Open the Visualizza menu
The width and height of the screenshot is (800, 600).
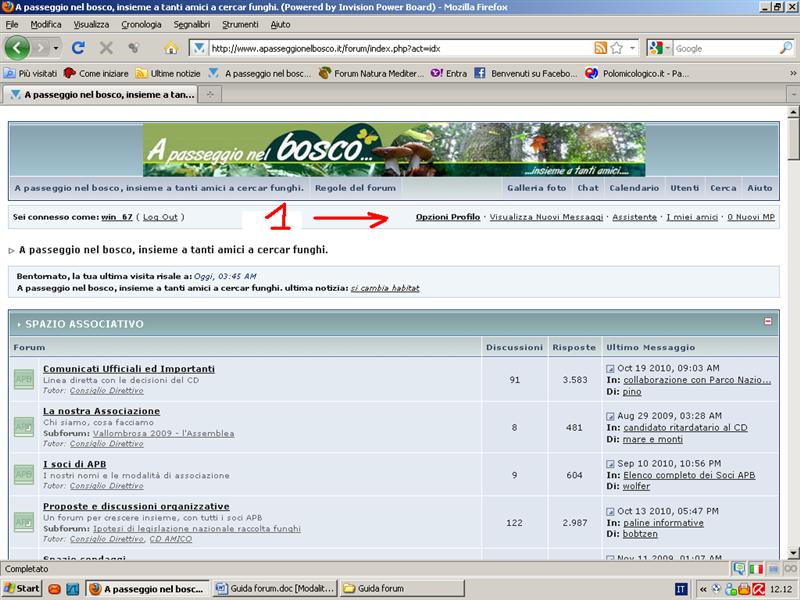coord(91,24)
